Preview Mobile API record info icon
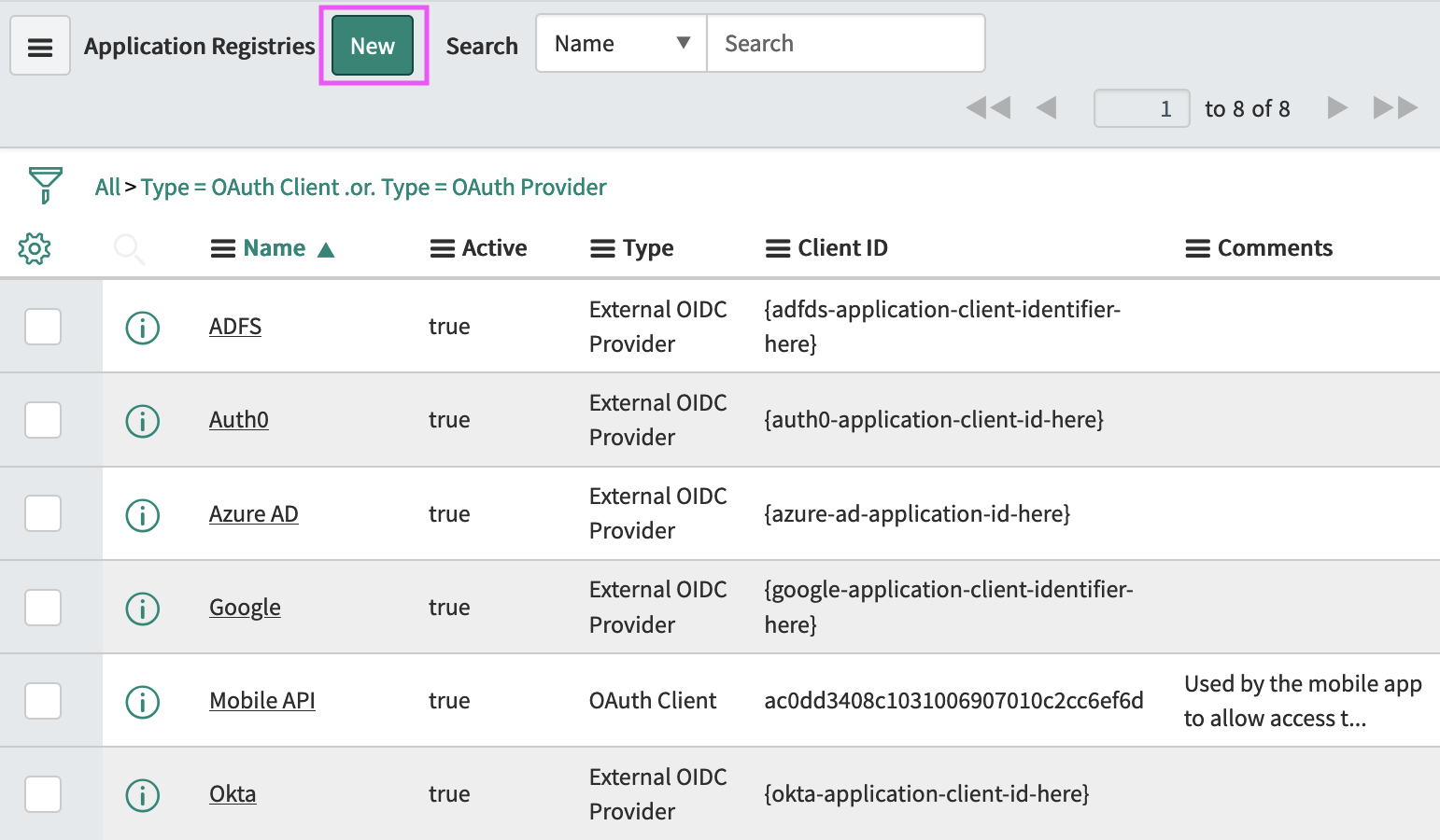The width and height of the screenshot is (1440, 840). pos(143,702)
